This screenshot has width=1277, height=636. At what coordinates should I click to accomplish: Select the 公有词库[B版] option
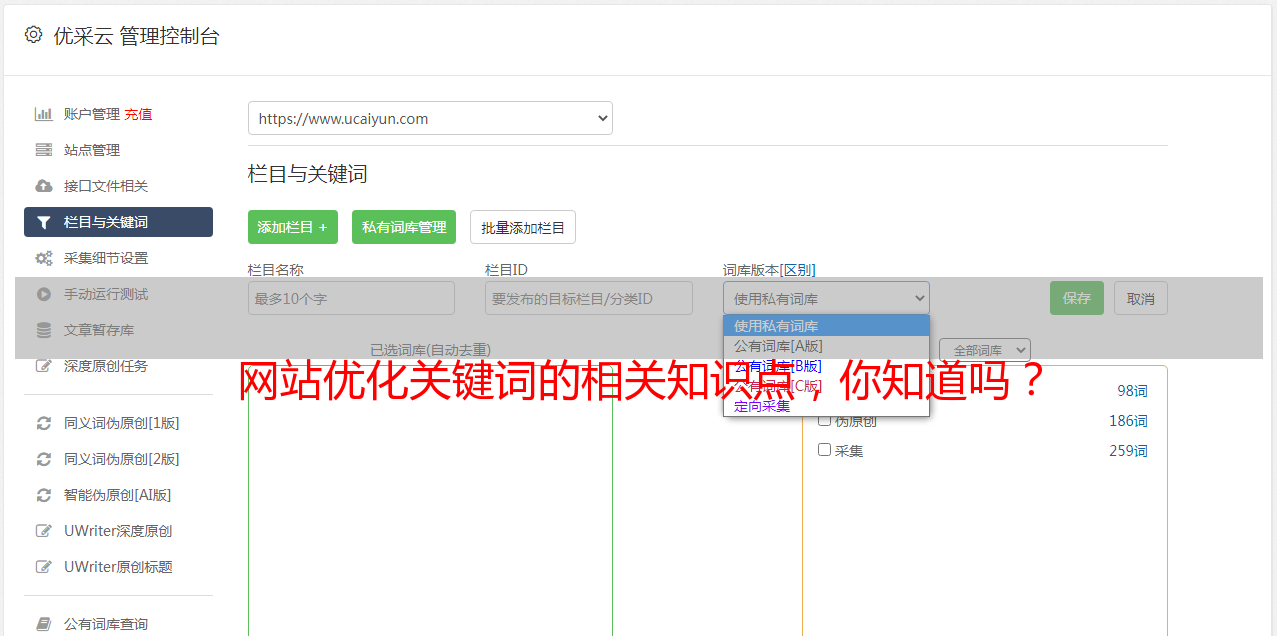click(826, 366)
